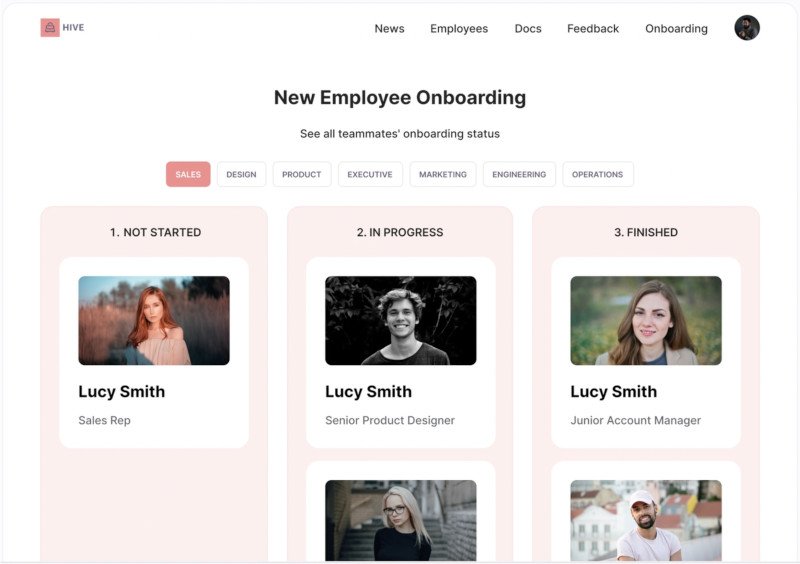Click the Hive logo icon
Image resolution: width=800 pixels, height=564 pixels.
(x=50, y=28)
